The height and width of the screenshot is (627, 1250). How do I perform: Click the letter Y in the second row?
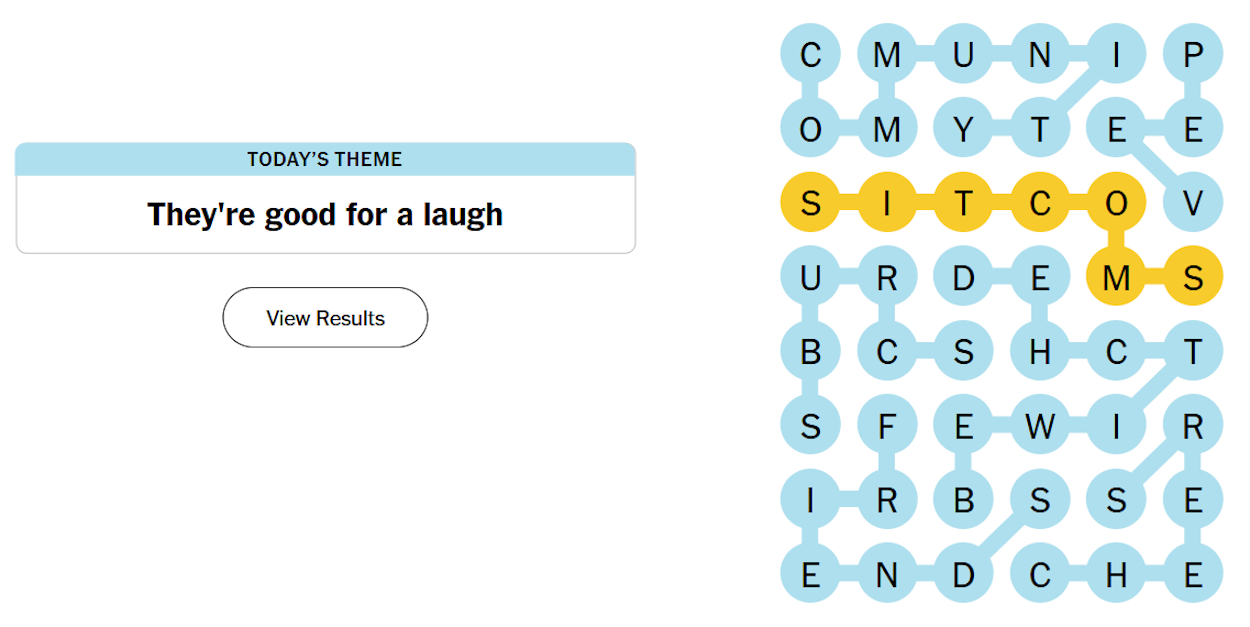[963, 128]
